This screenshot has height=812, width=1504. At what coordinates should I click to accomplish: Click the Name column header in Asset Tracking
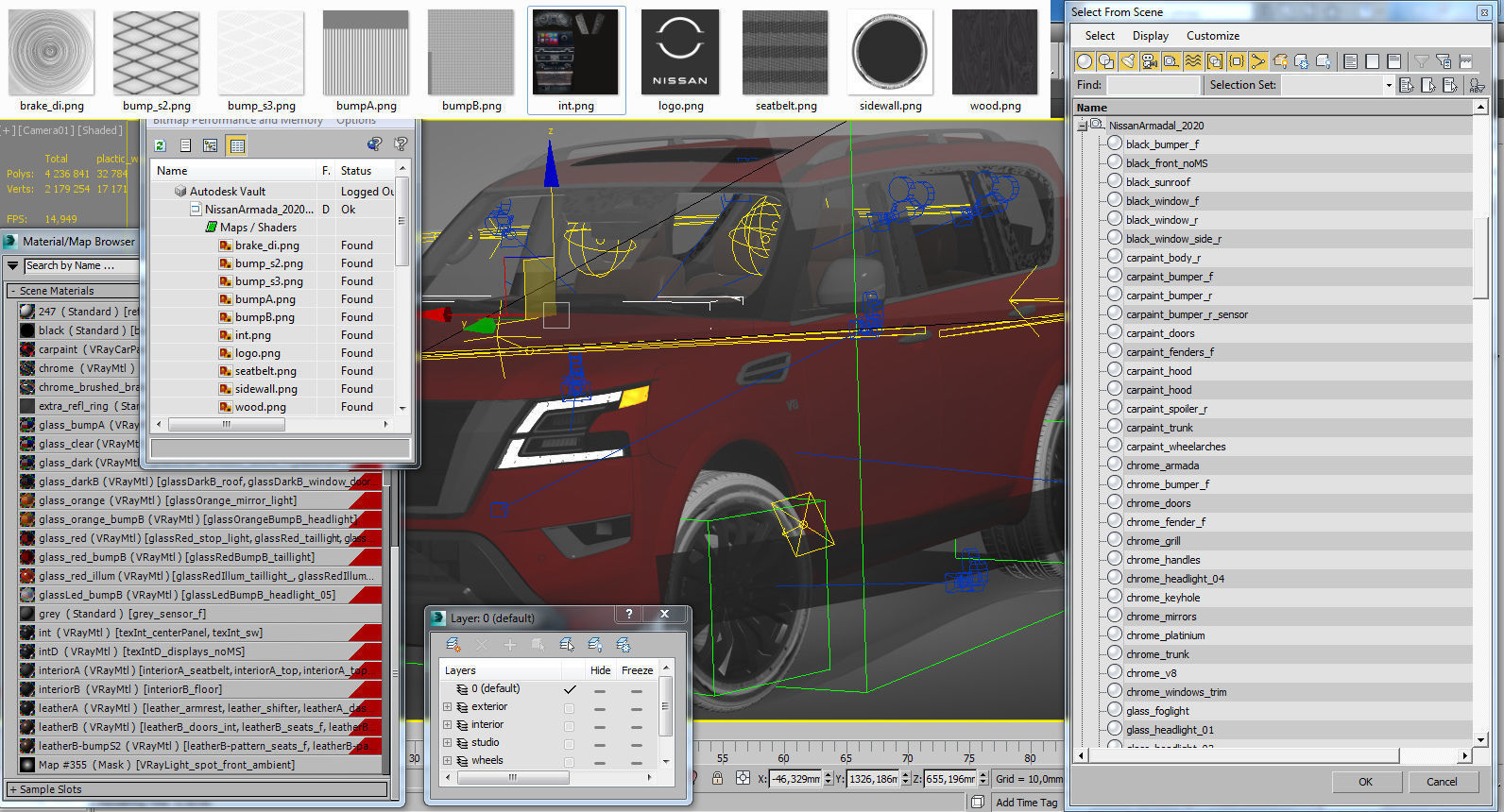(233, 171)
